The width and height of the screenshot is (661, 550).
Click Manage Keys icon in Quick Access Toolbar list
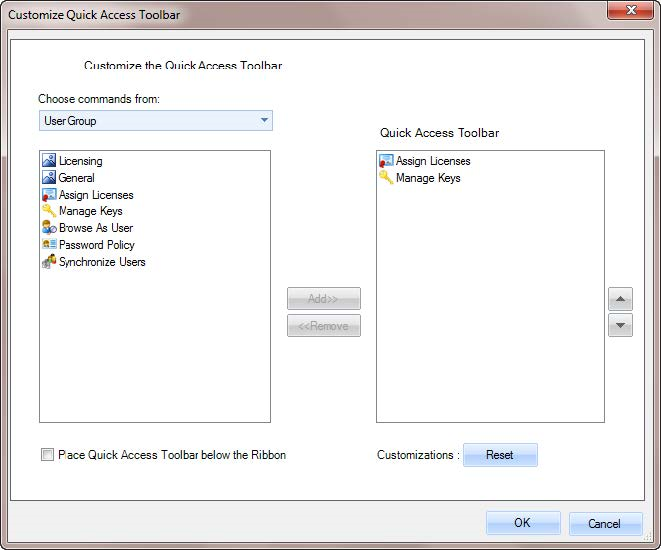386,178
